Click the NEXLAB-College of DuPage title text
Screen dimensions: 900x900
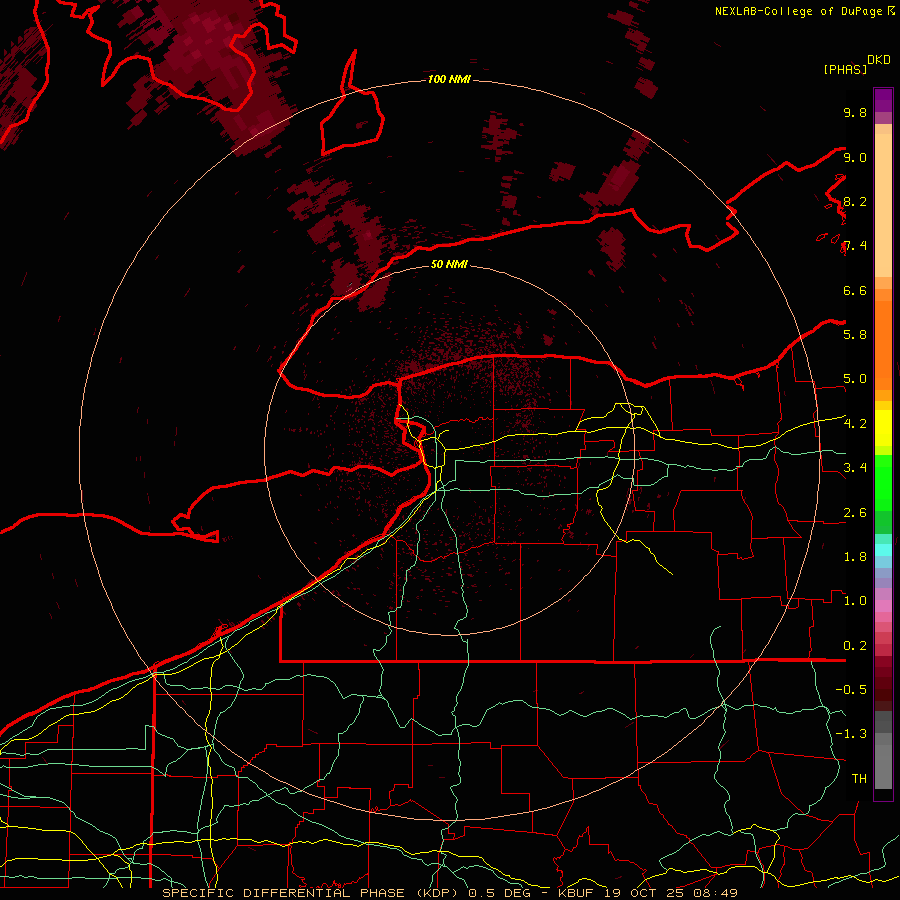point(799,11)
